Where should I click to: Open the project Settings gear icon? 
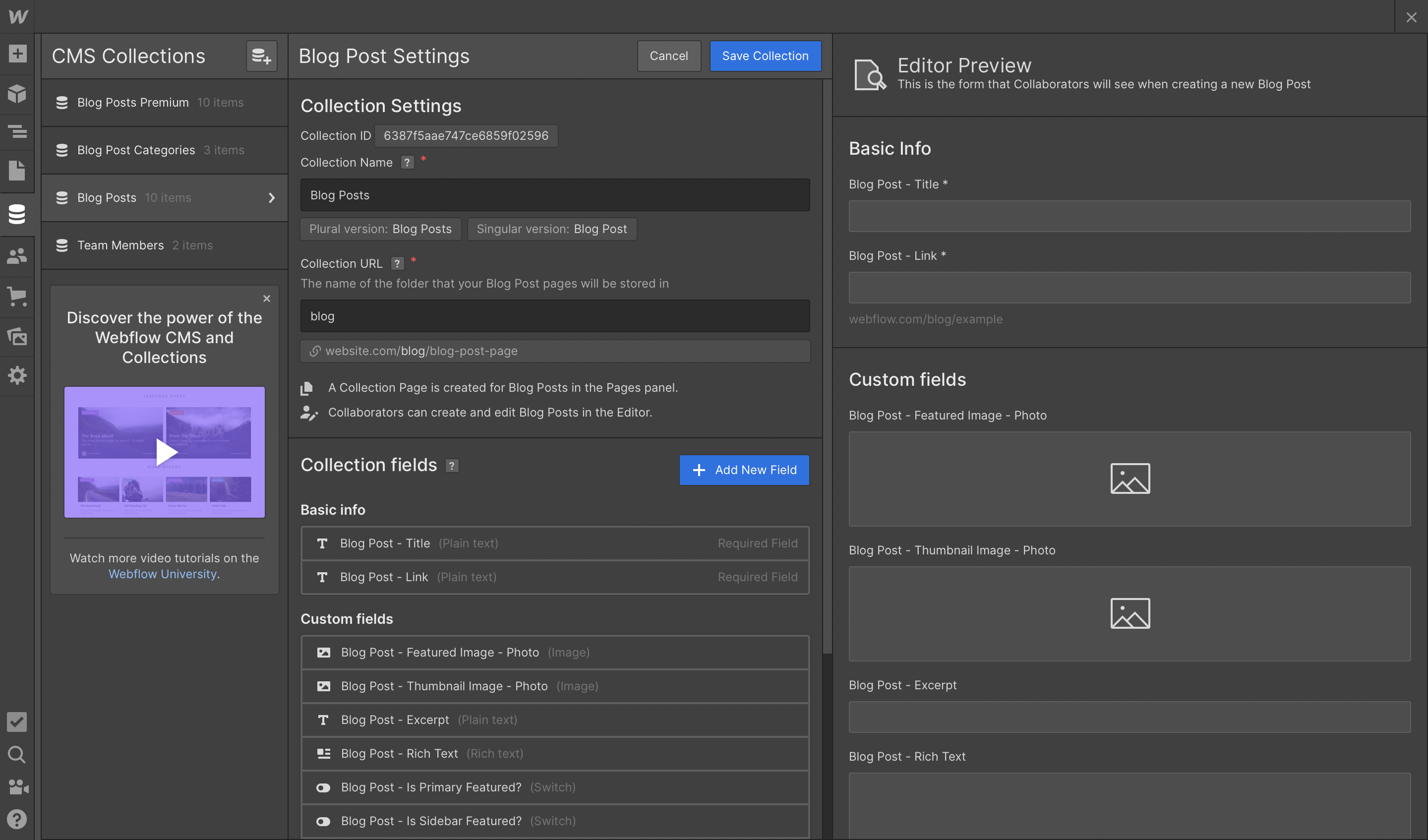(x=17, y=375)
